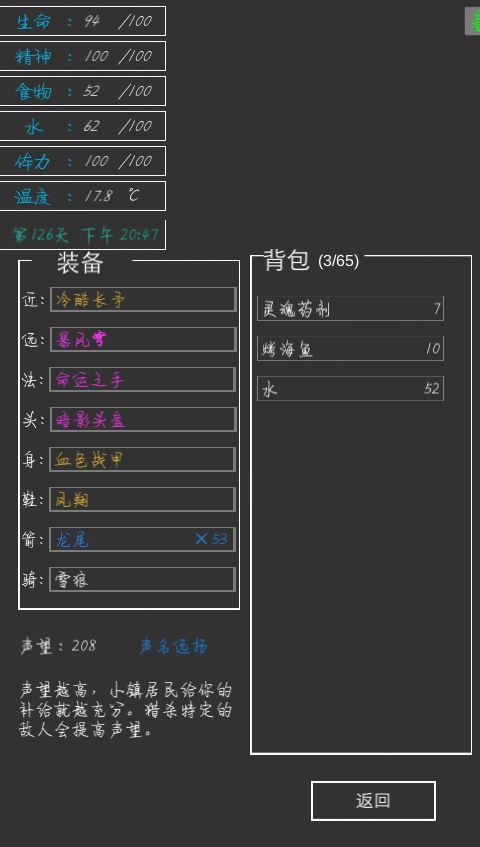Click the day 126 time display
480x847 pixels.
coord(83,234)
